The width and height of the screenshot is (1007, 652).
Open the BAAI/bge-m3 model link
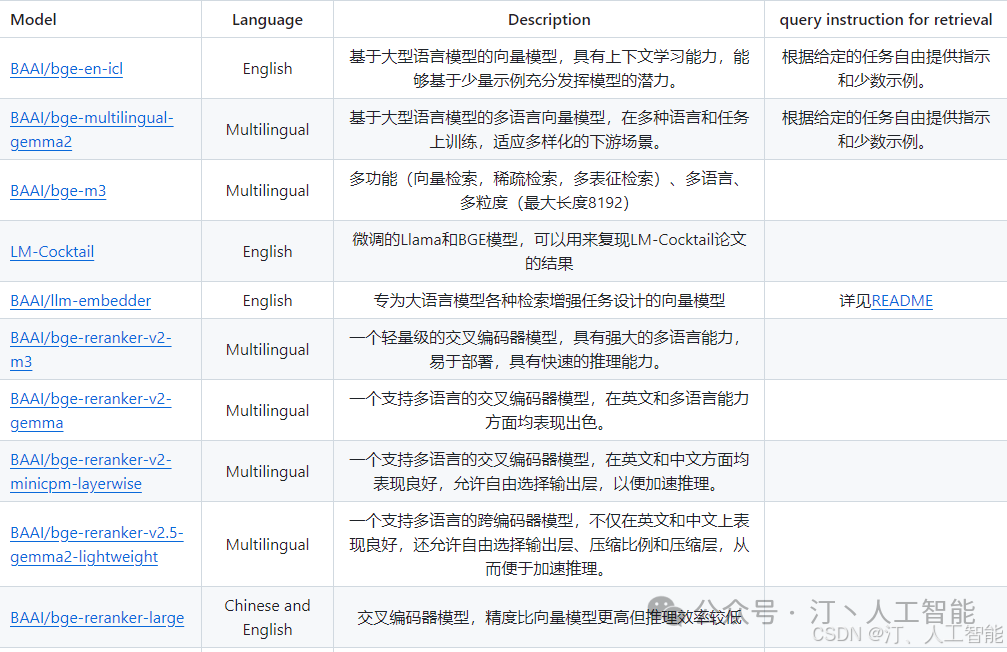58,191
